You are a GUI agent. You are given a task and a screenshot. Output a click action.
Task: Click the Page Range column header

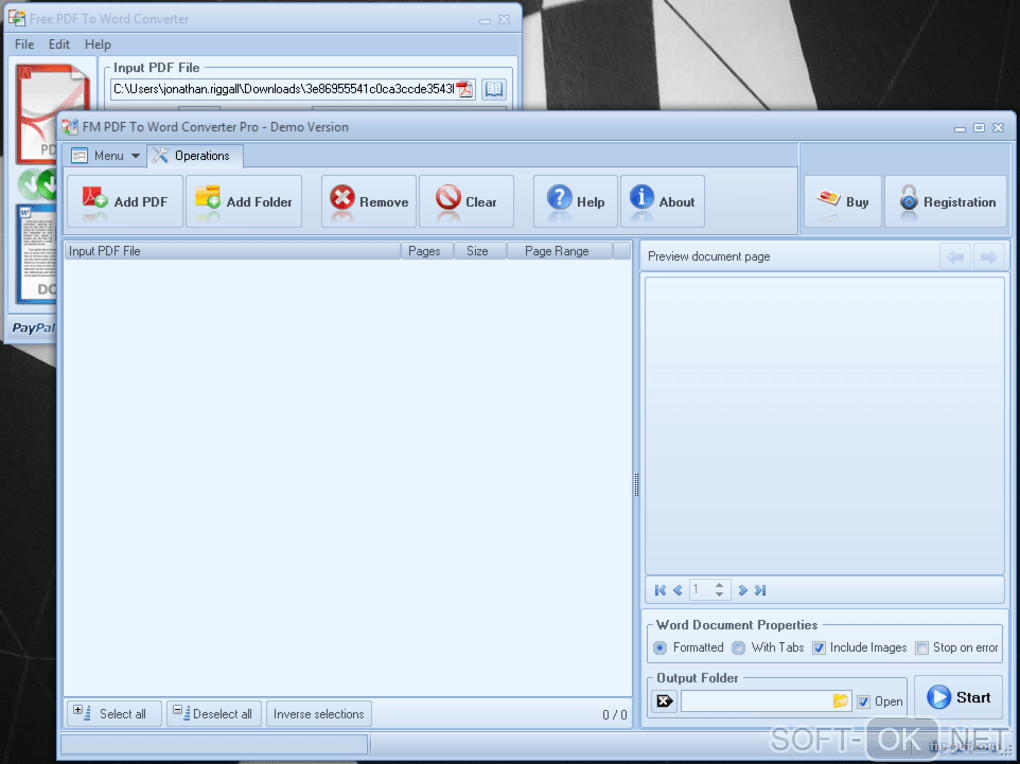(559, 251)
